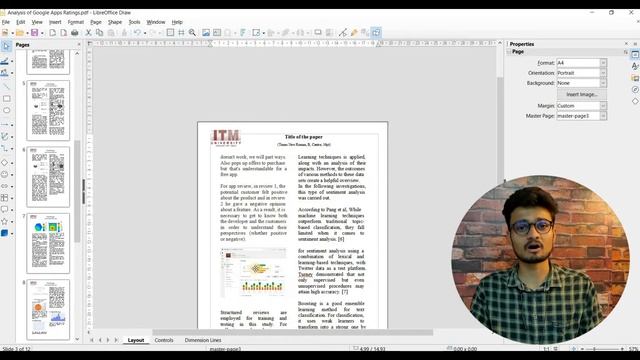The image size is (640, 360).
Task: Click the Save document icon
Action: pyautogui.click(x=35, y=33)
